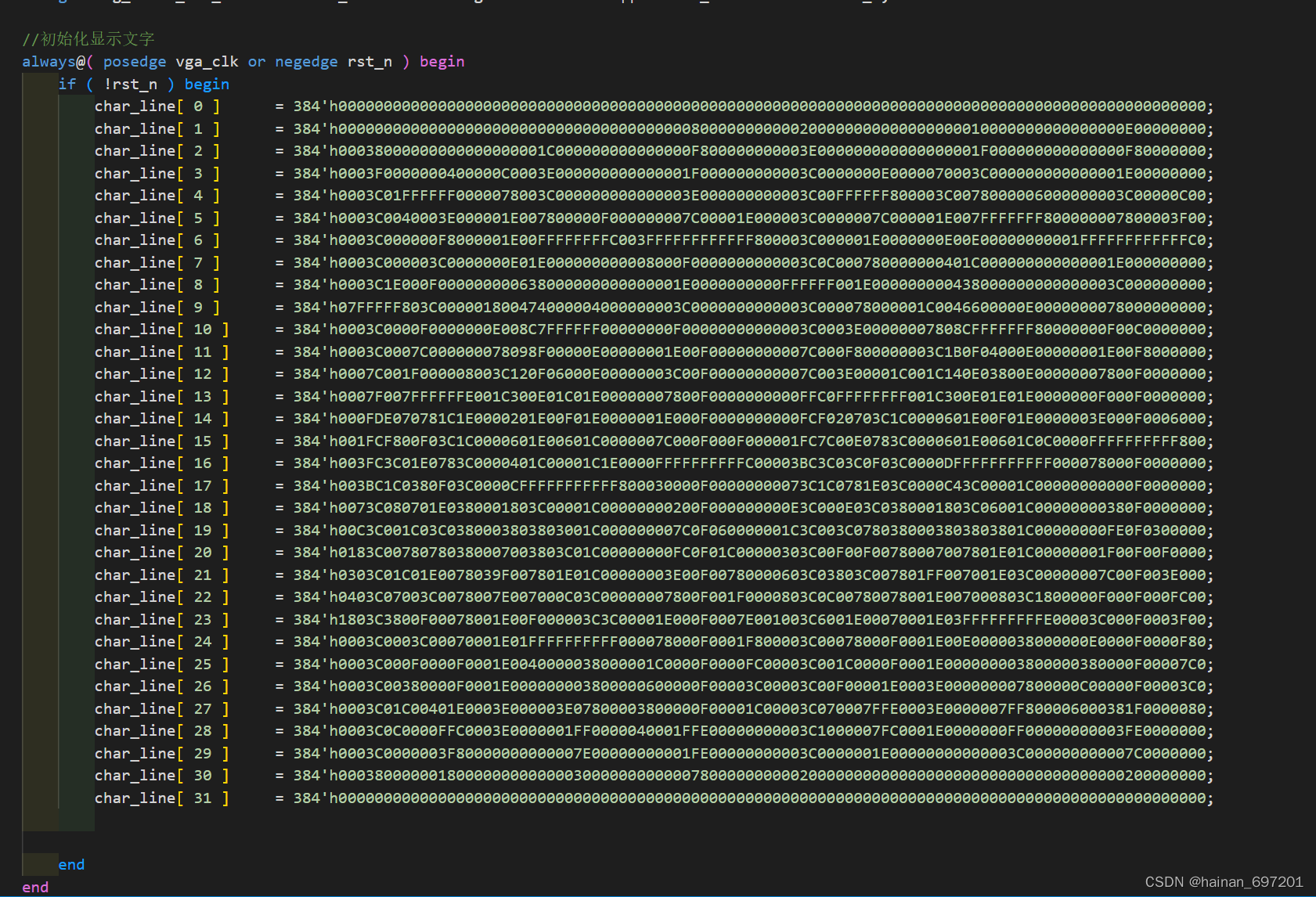Screen dimensions: 1316x897
Task: Click the hex value assigned to char_line[ 0 ]
Action: 750,106
